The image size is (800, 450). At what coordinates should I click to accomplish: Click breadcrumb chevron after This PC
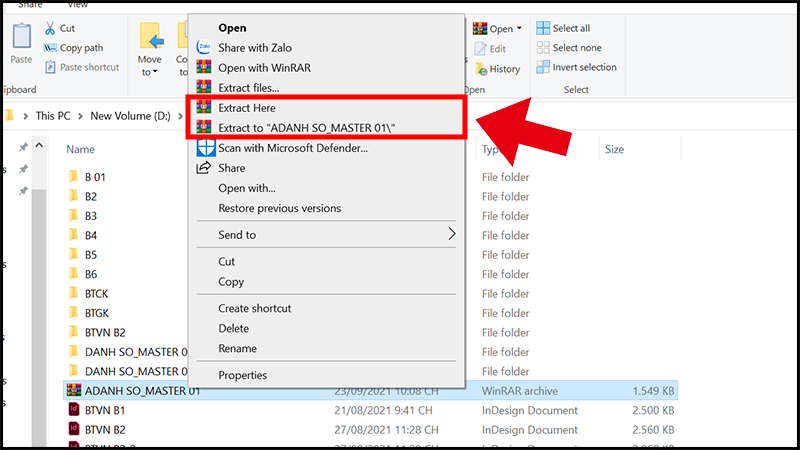pos(80,116)
